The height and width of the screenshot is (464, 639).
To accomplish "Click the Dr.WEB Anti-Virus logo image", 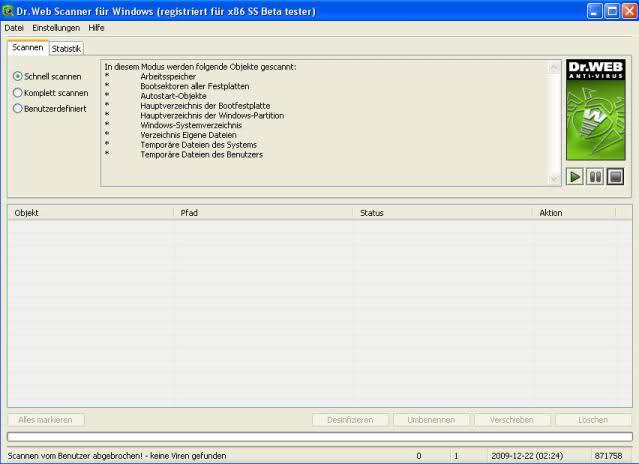I will coord(595,112).
